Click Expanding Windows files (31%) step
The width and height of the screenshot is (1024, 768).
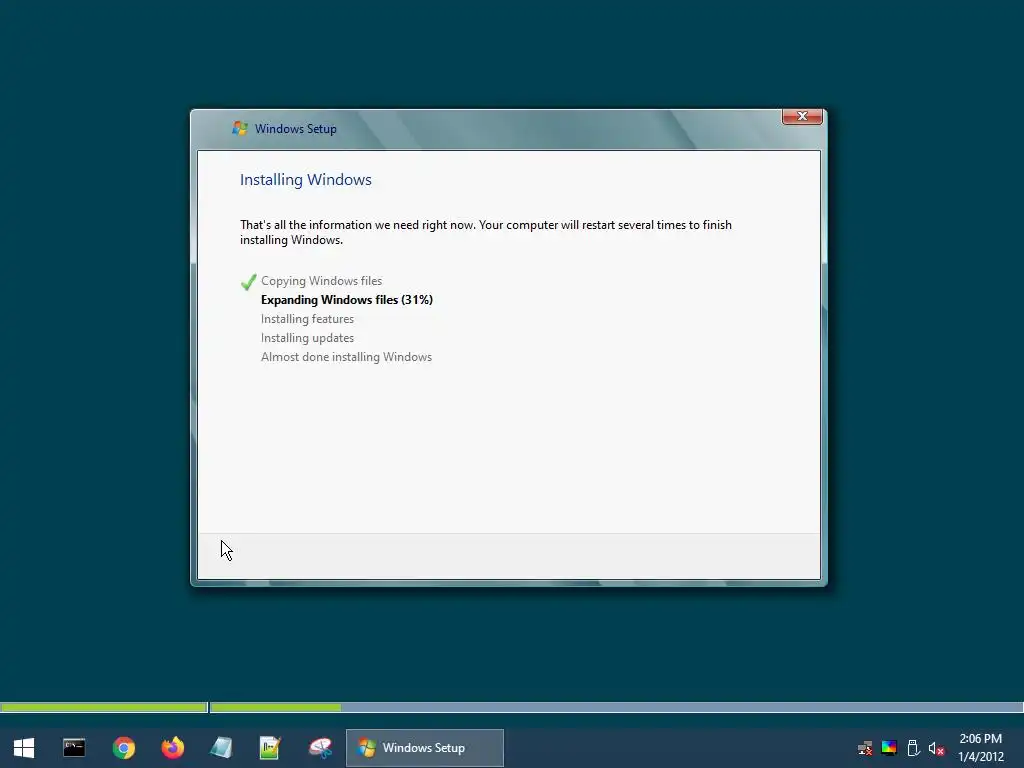(x=347, y=300)
